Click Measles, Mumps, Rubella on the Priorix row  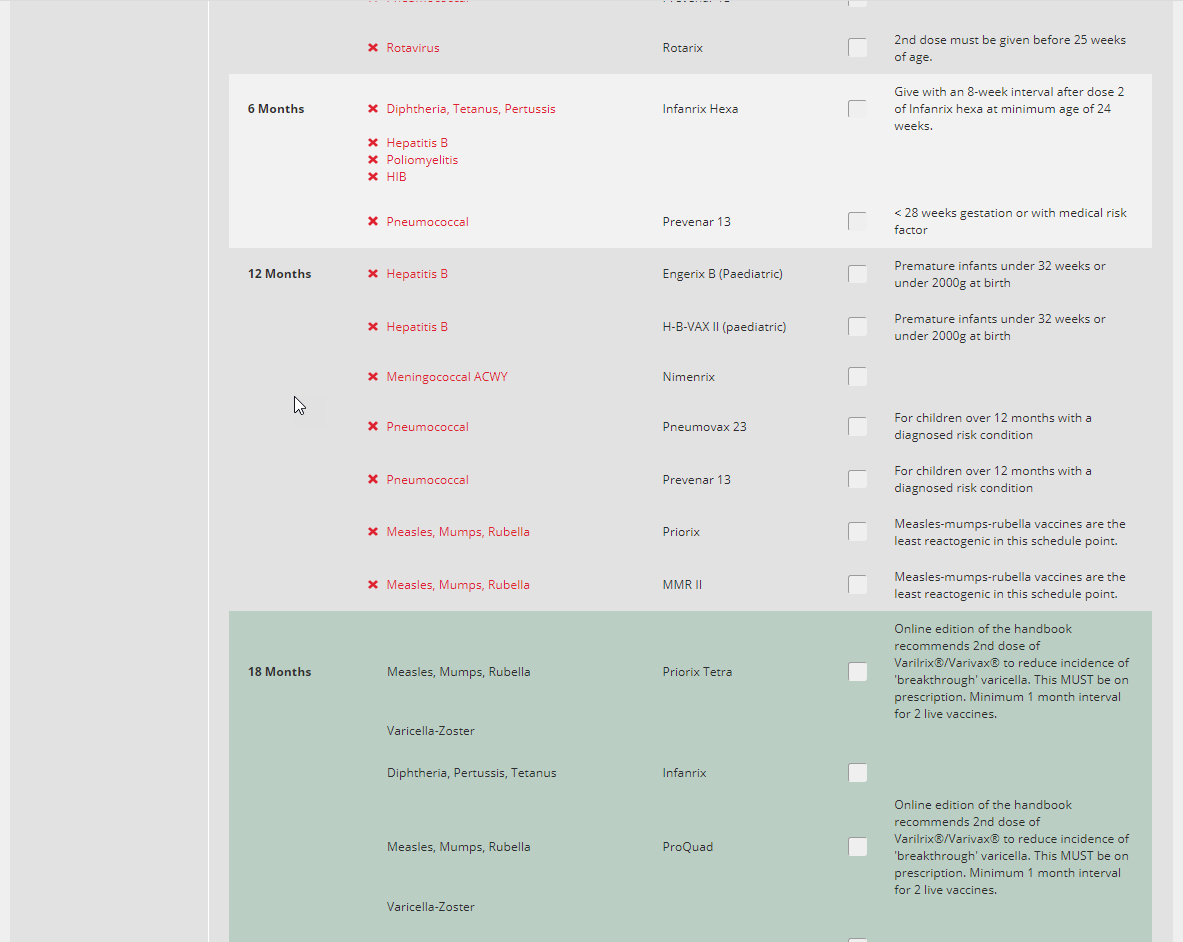click(458, 532)
